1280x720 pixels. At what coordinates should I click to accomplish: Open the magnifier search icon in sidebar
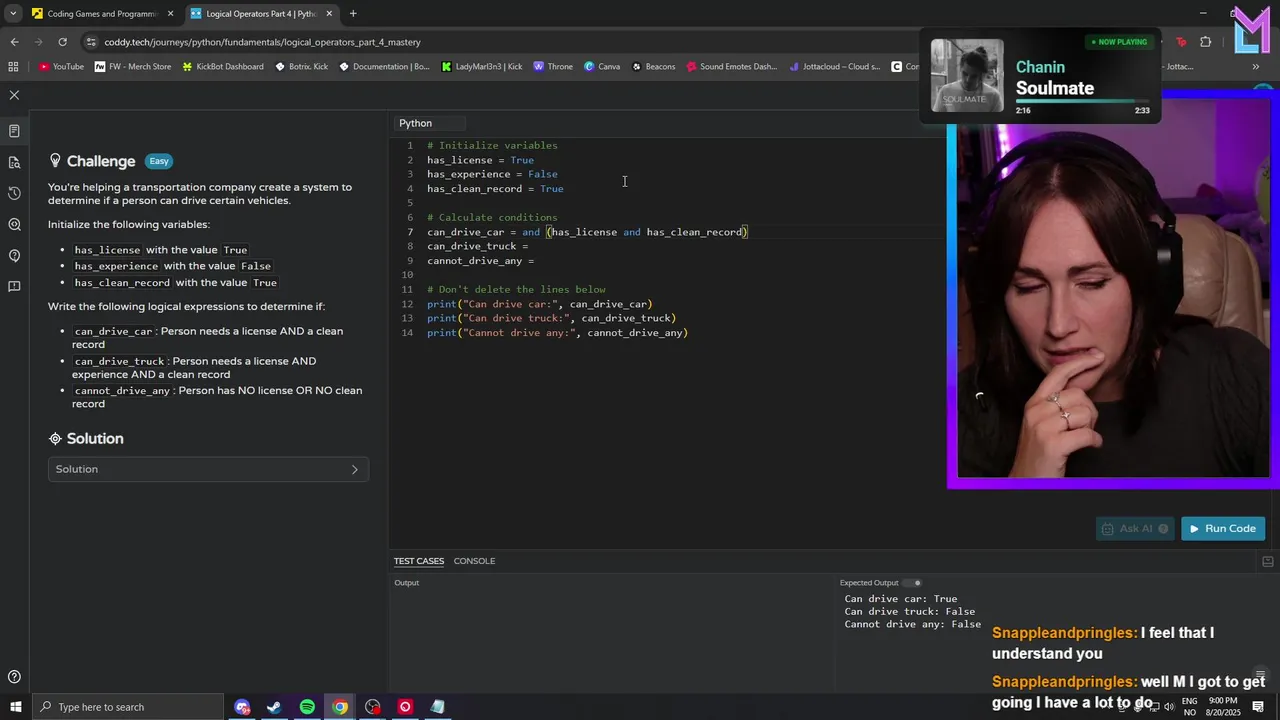coord(14,225)
